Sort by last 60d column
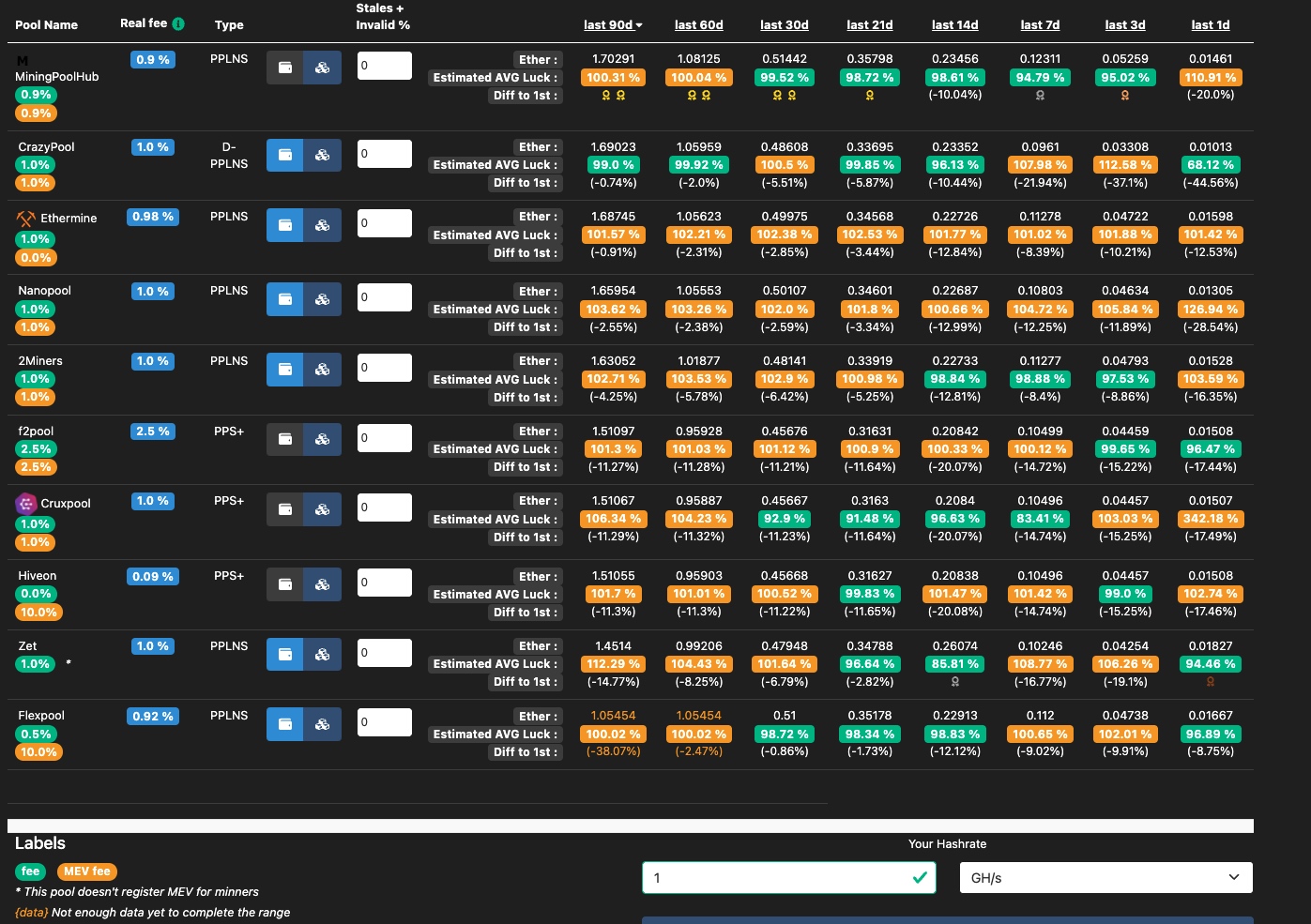 click(699, 24)
